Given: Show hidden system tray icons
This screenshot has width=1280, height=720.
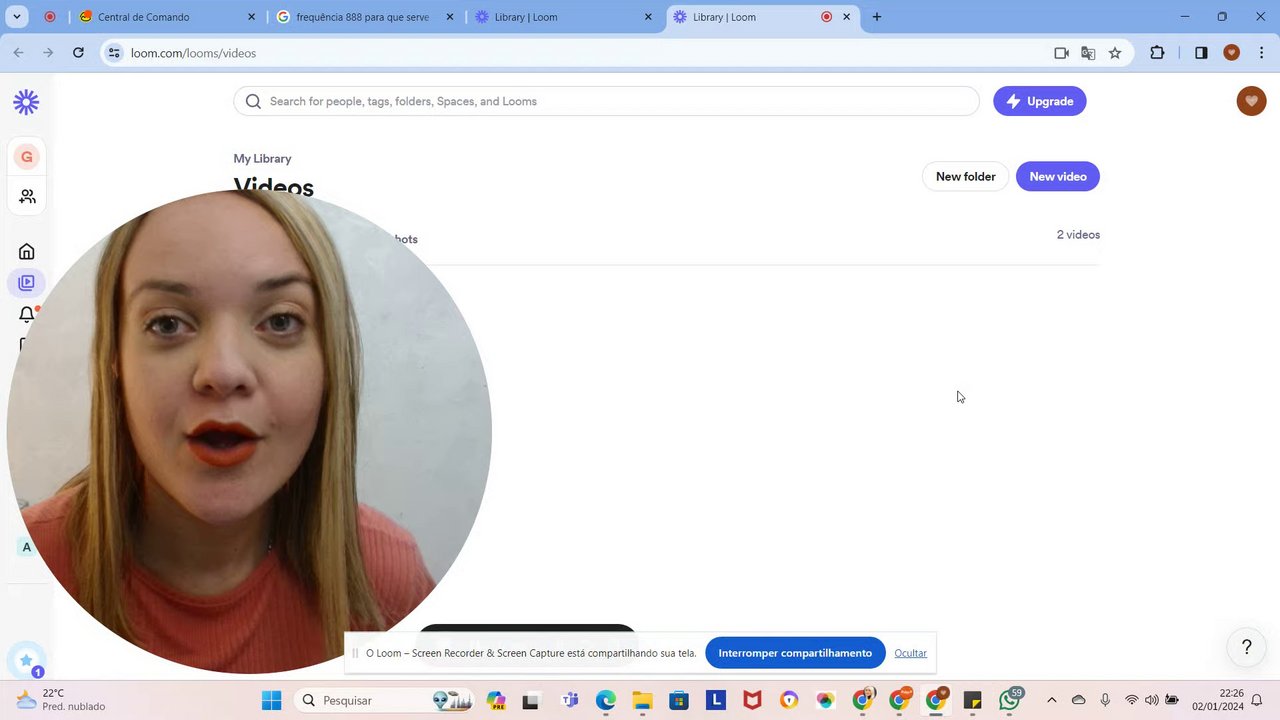Looking at the screenshot, I should point(1051,700).
